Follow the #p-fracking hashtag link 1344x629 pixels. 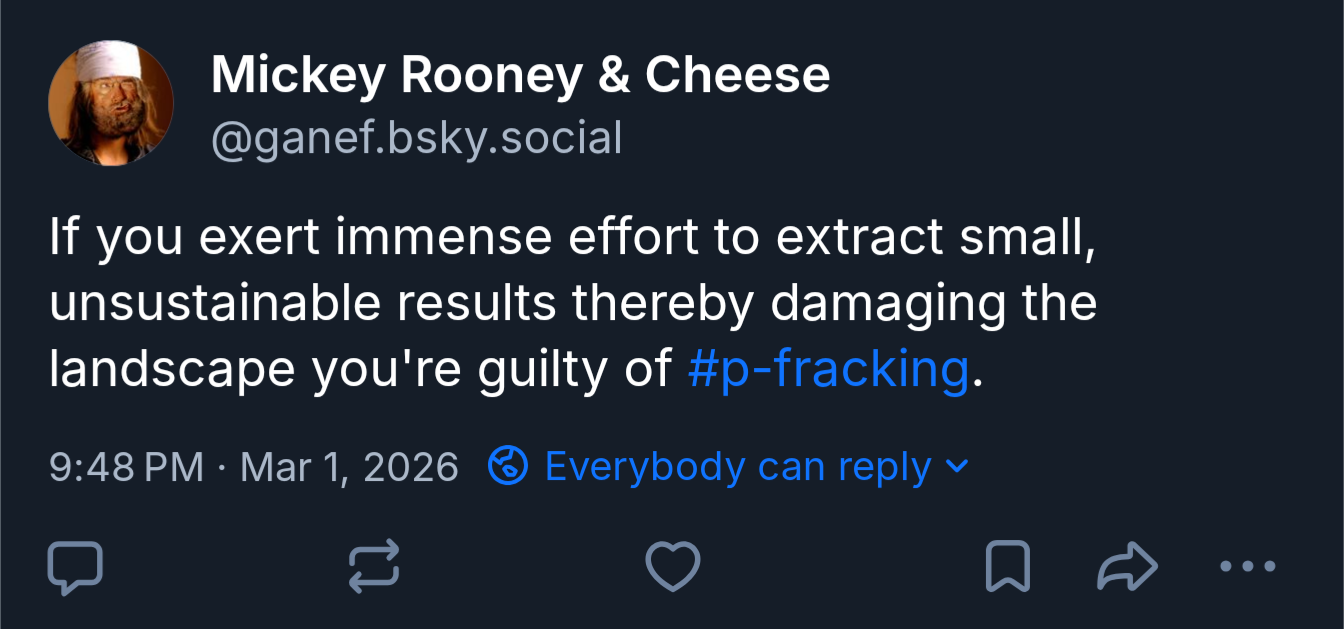828,368
